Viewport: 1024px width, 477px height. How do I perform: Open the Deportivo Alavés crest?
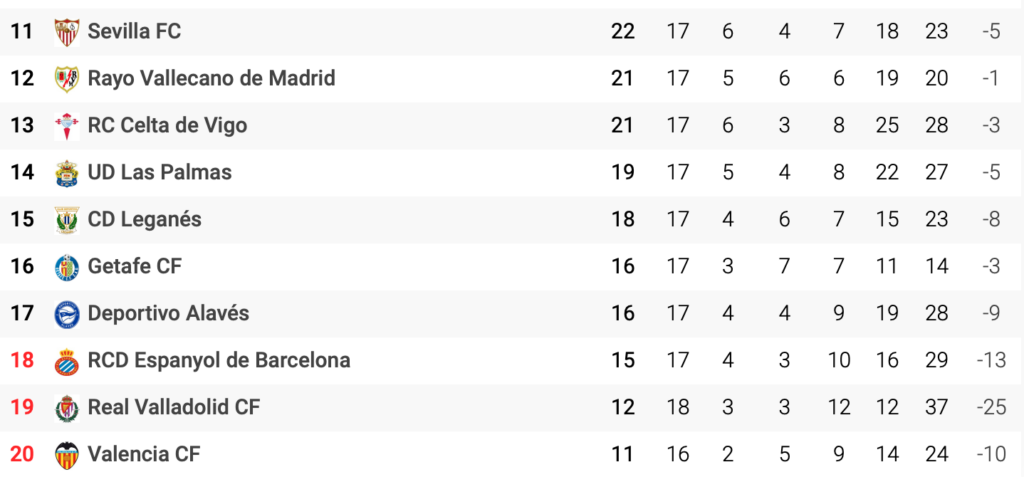pyautogui.click(x=67, y=314)
